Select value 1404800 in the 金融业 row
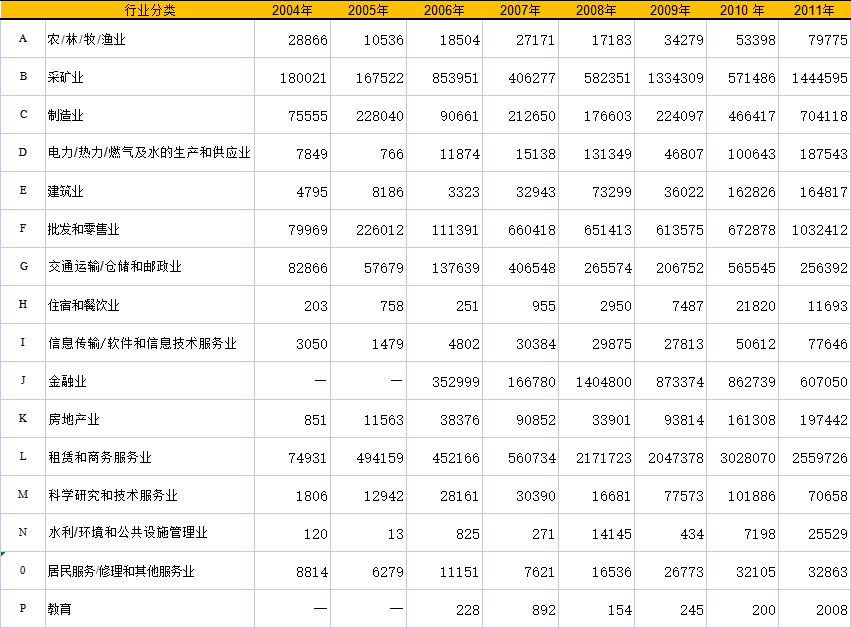 pos(596,380)
